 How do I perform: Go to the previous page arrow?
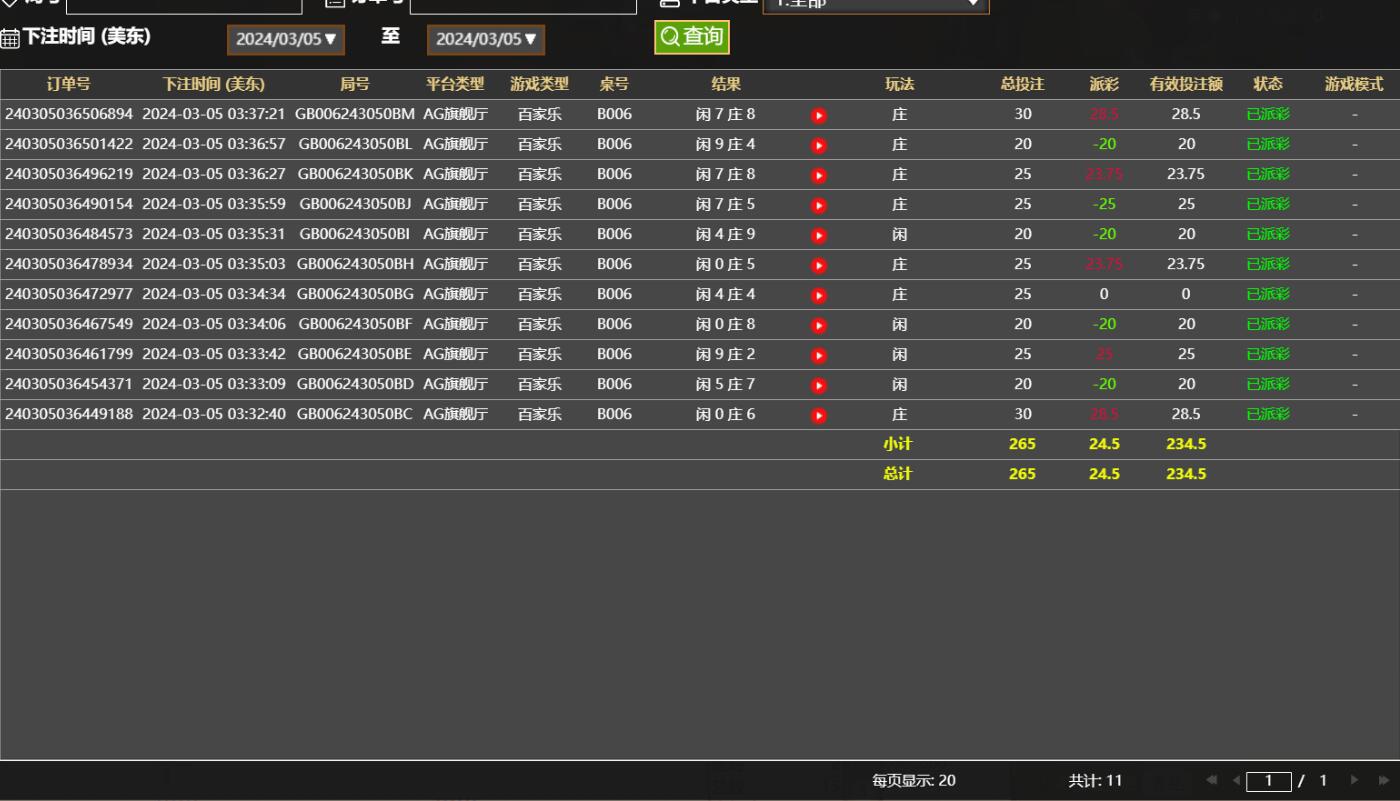coord(1236,780)
